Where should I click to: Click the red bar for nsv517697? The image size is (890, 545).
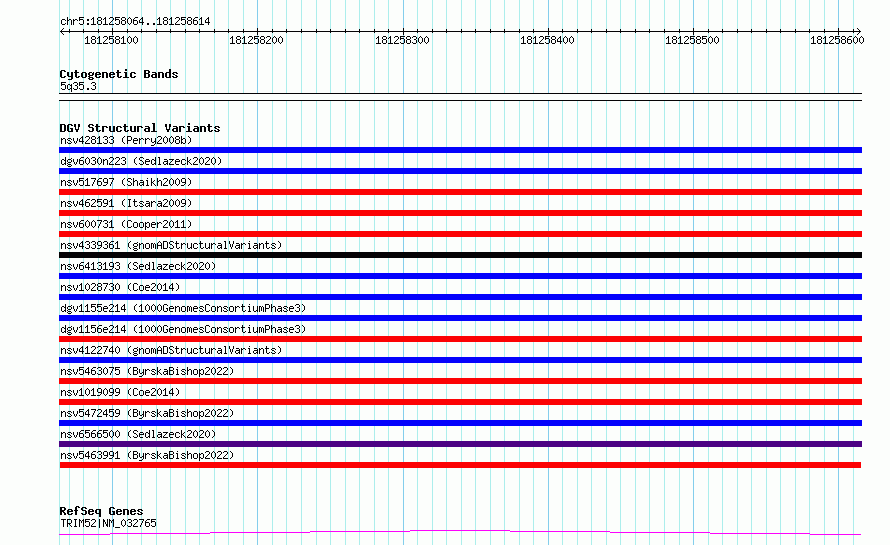tap(460, 192)
